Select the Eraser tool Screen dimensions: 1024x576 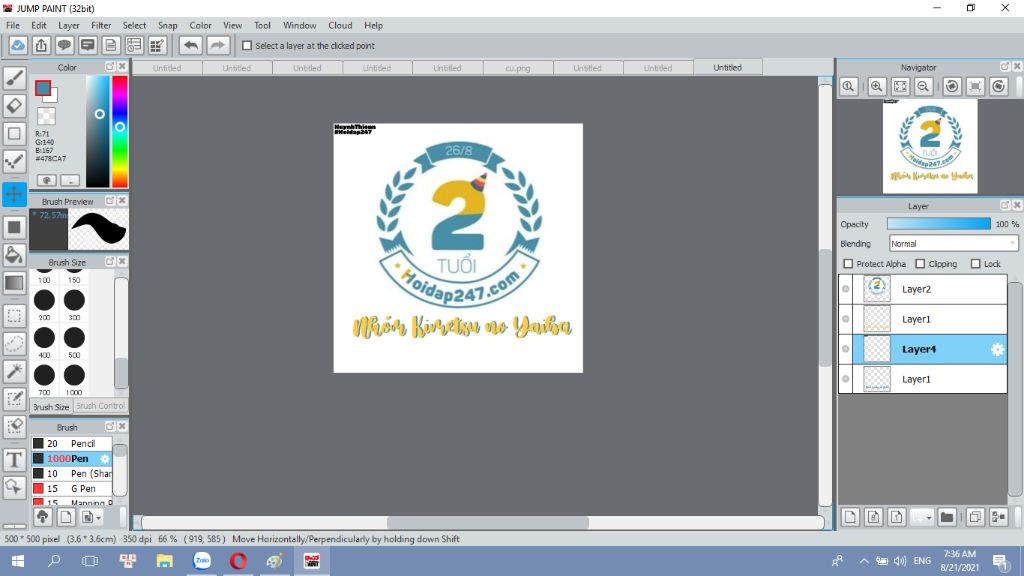coord(14,105)
